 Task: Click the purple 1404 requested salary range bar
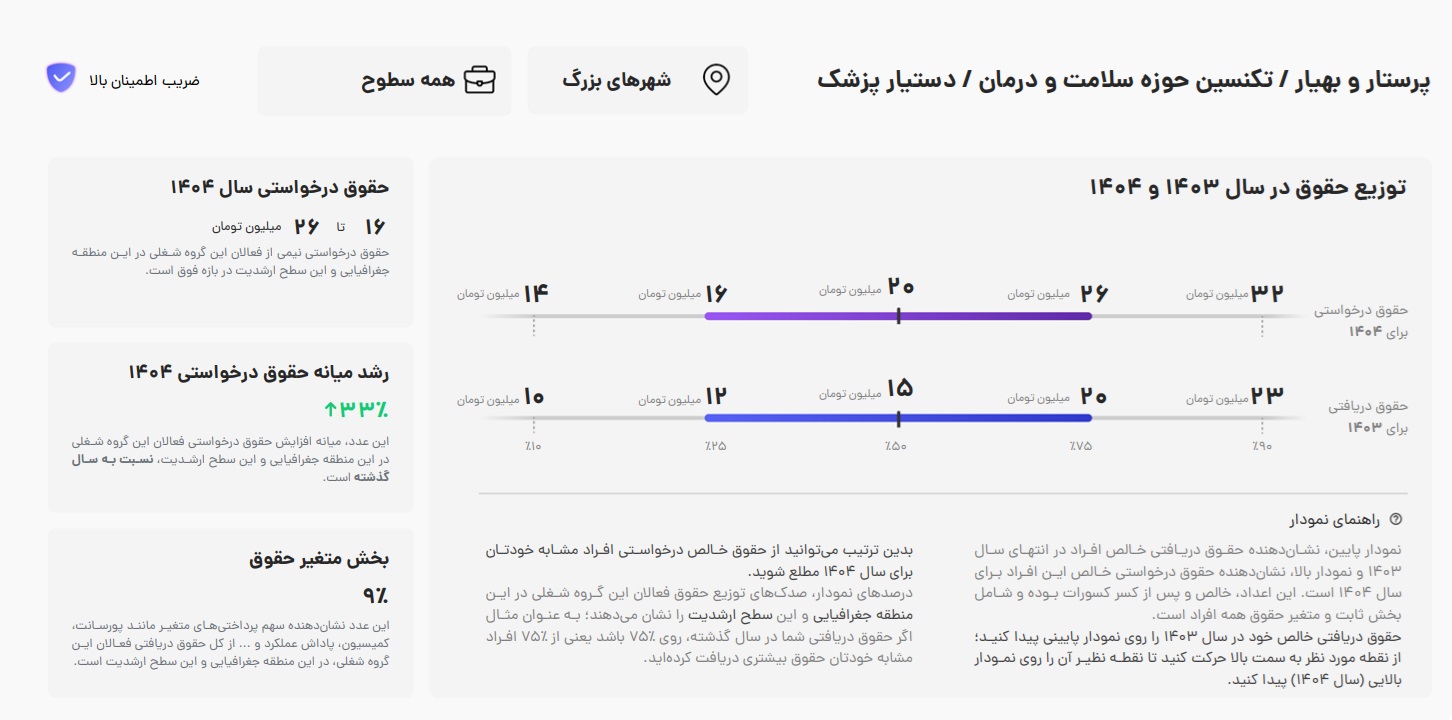pyautogui.click(x=800, y=316)
